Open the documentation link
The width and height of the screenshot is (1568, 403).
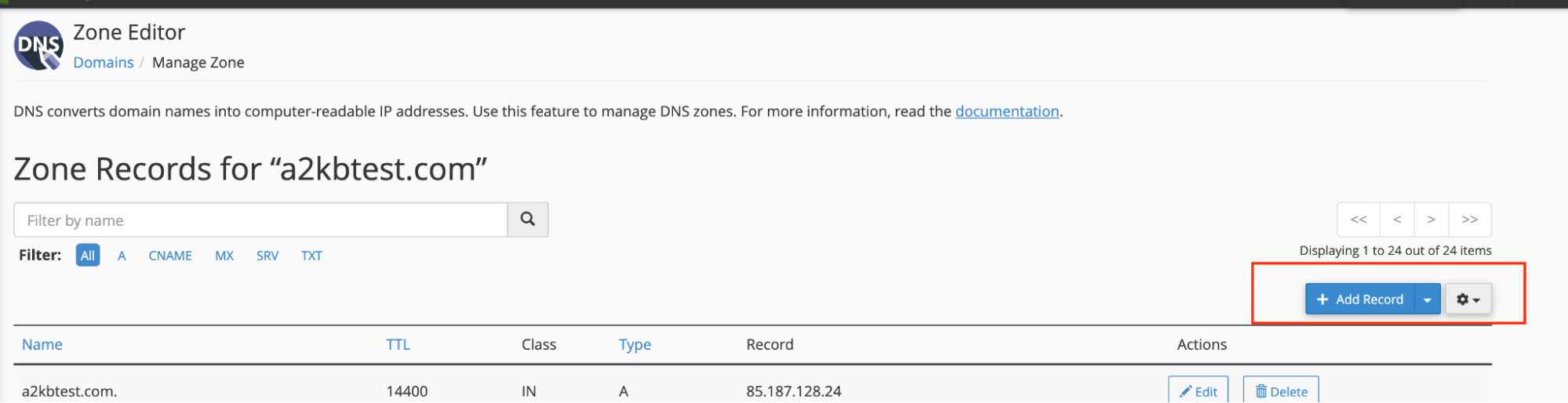click(1007, 111)
